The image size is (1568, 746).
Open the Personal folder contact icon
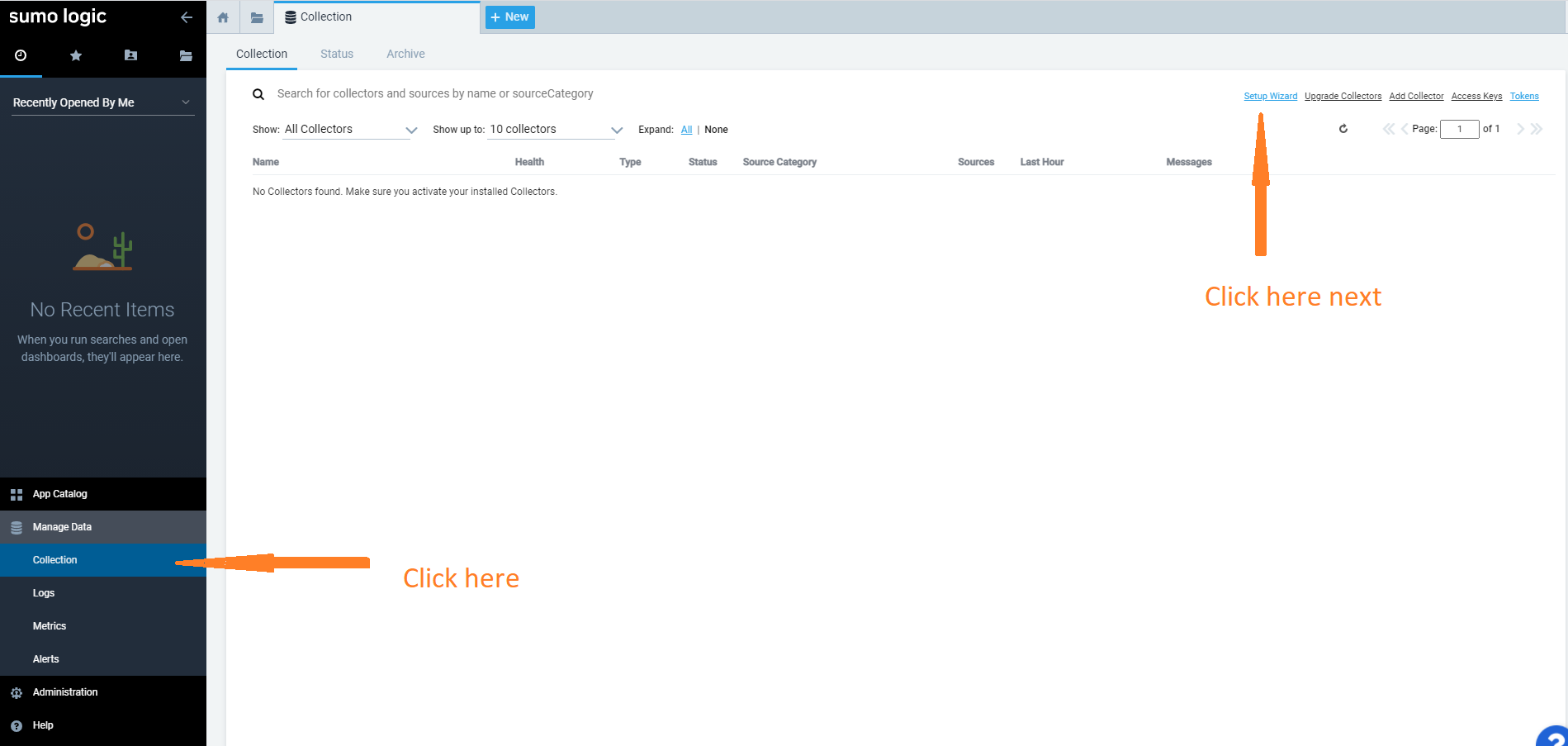coord(130,55)
